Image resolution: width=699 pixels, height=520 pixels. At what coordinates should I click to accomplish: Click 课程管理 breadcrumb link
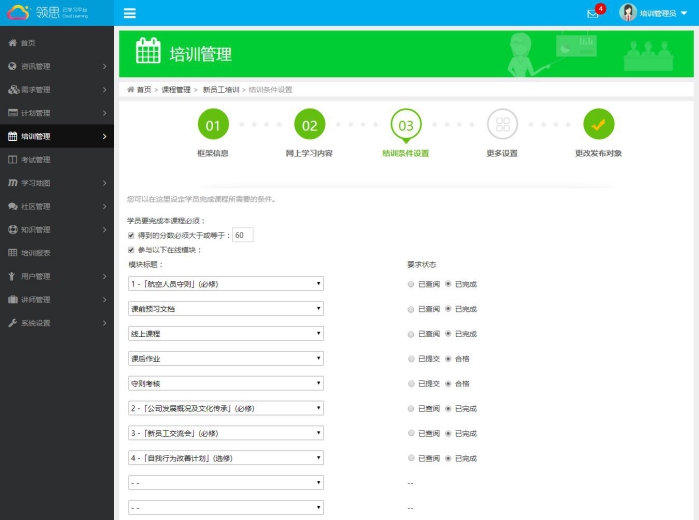176,90
